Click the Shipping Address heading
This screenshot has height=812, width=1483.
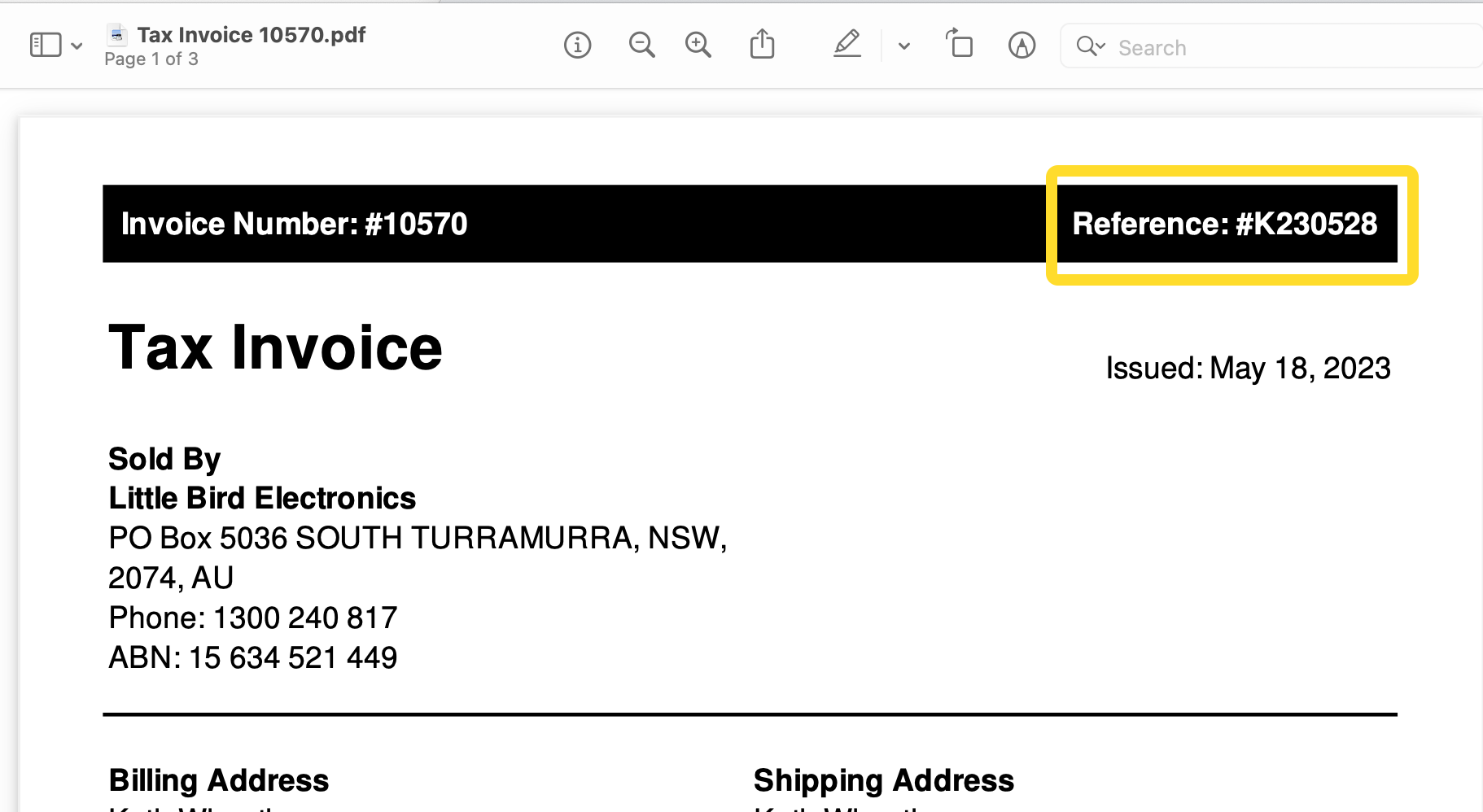883,780
